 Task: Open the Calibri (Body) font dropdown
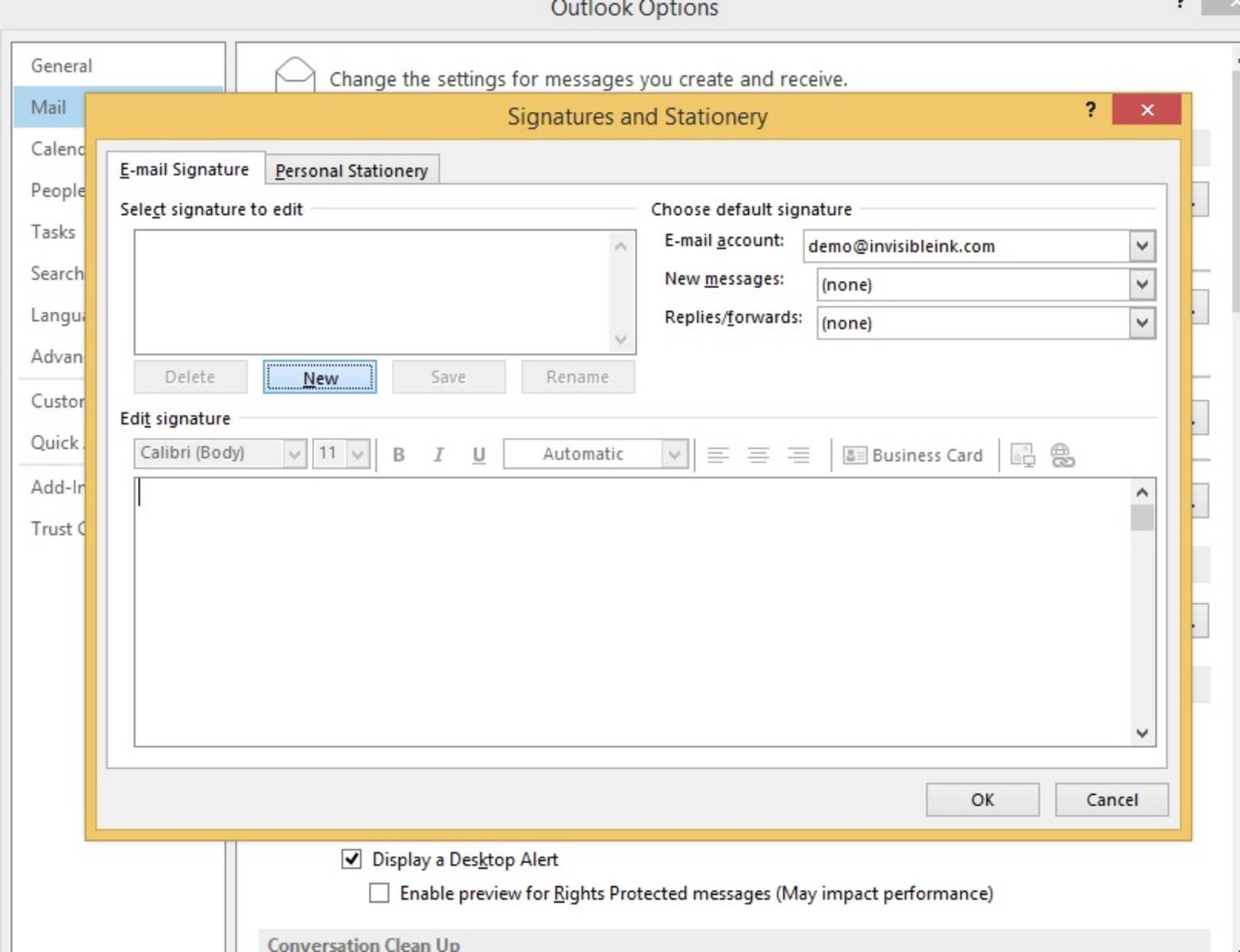[x=294, y=454]
